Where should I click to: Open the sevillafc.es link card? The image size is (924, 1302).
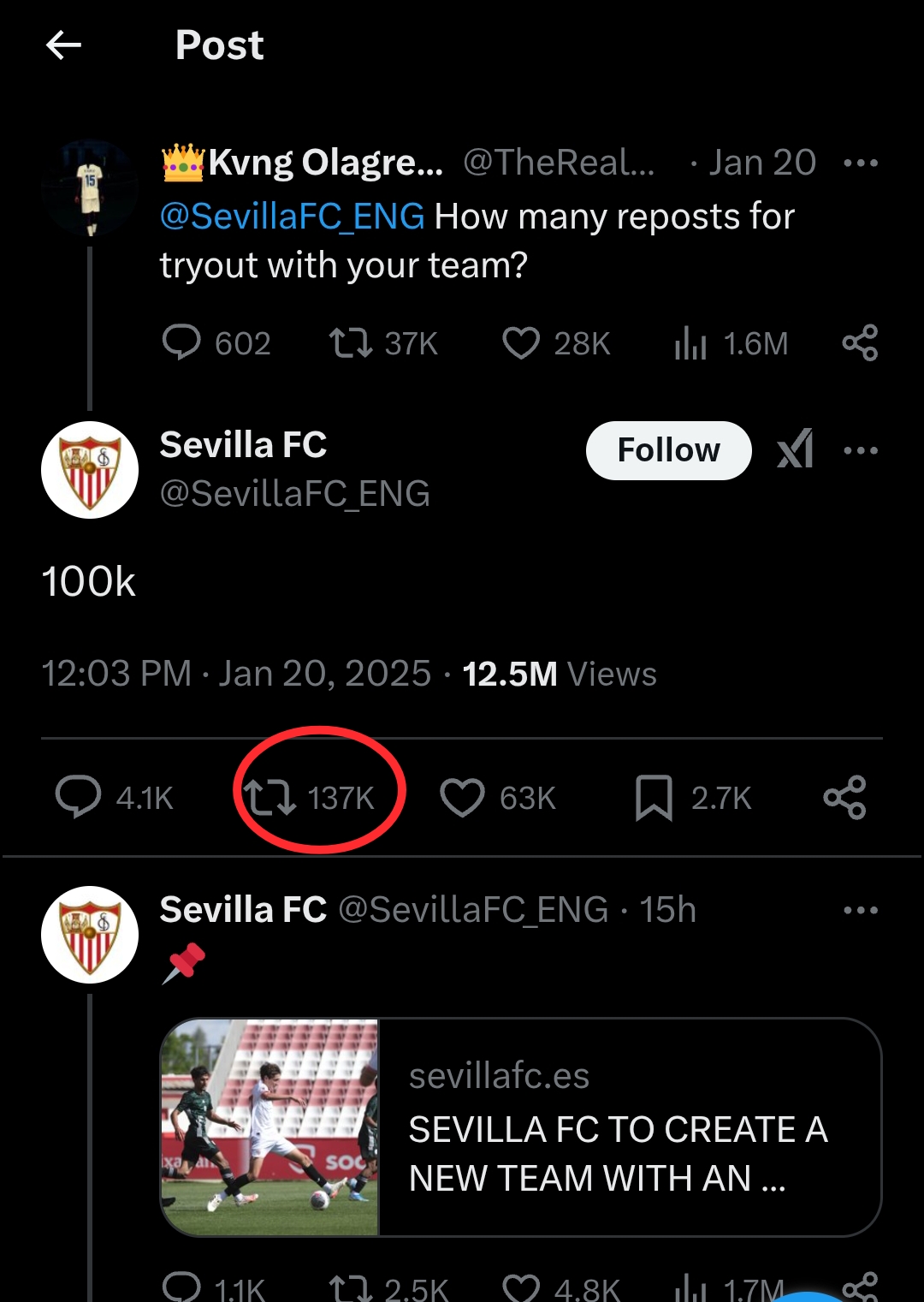520,1127
